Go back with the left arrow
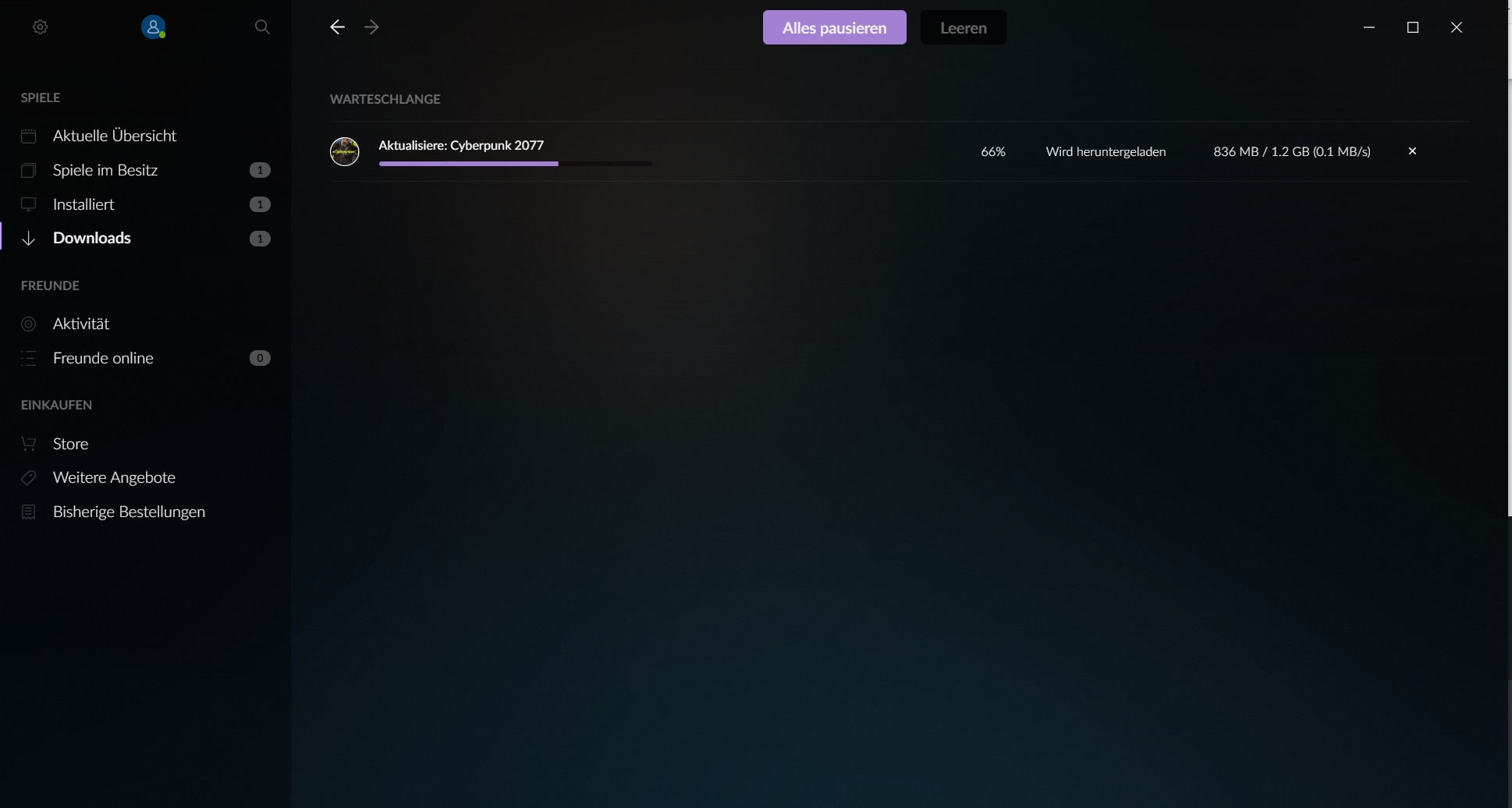This screenshot has height=808, width=1512. pos(337,27)
